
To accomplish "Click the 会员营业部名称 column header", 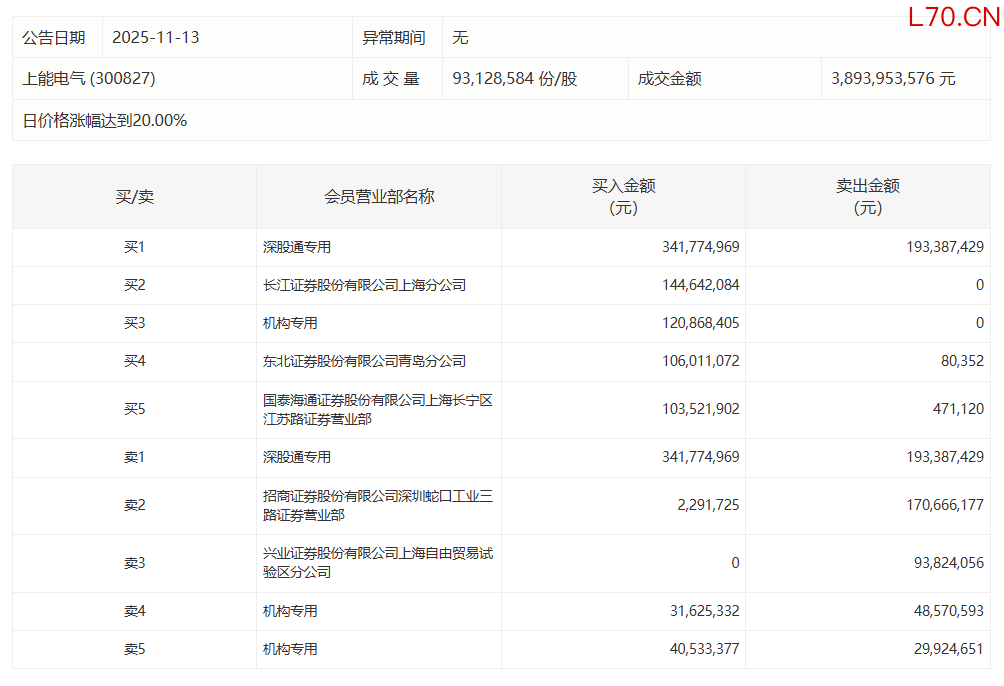I will coord(379,197).
